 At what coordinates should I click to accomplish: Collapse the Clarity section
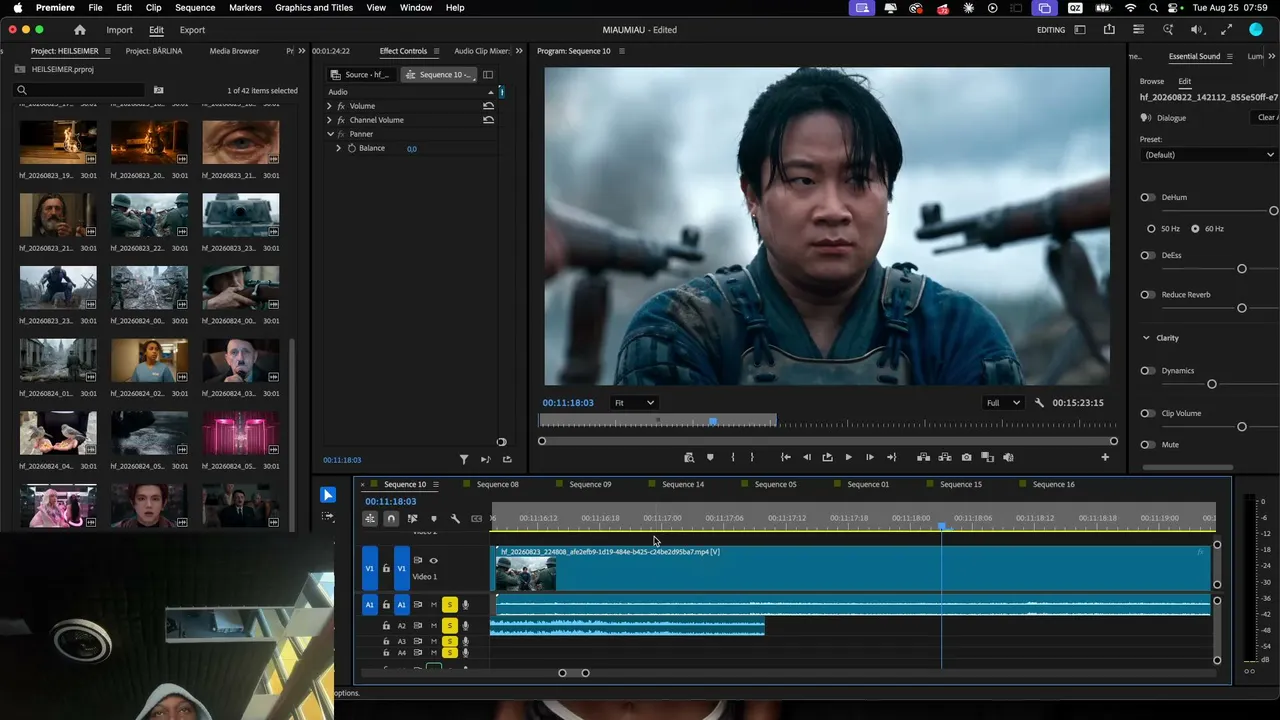(1146, 338)
